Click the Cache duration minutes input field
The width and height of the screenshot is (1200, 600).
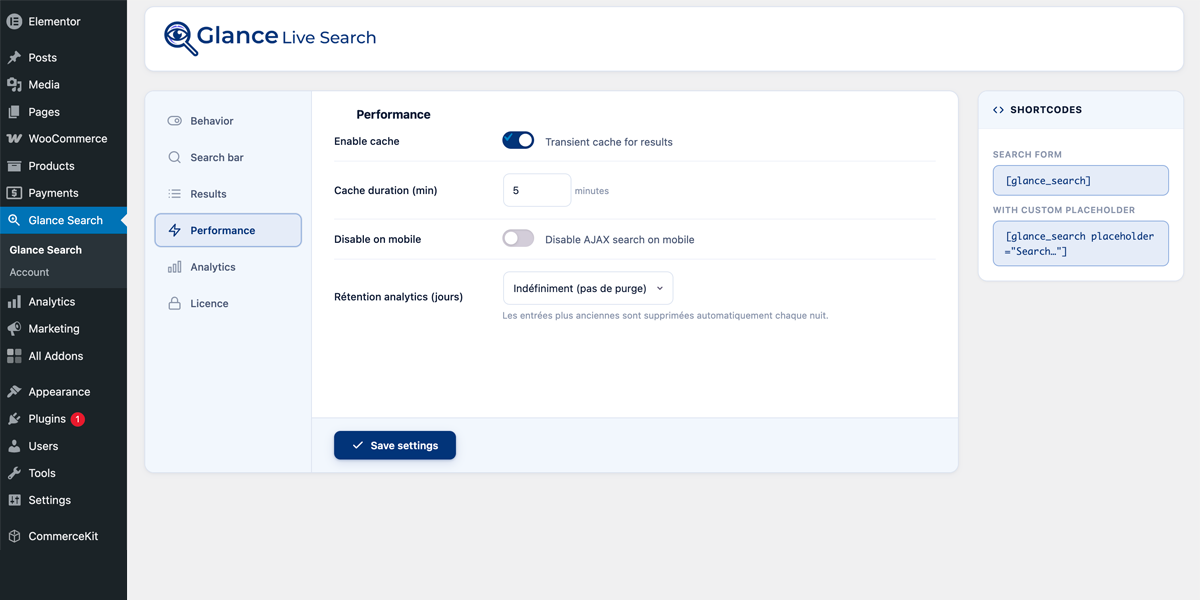(537, 189)
